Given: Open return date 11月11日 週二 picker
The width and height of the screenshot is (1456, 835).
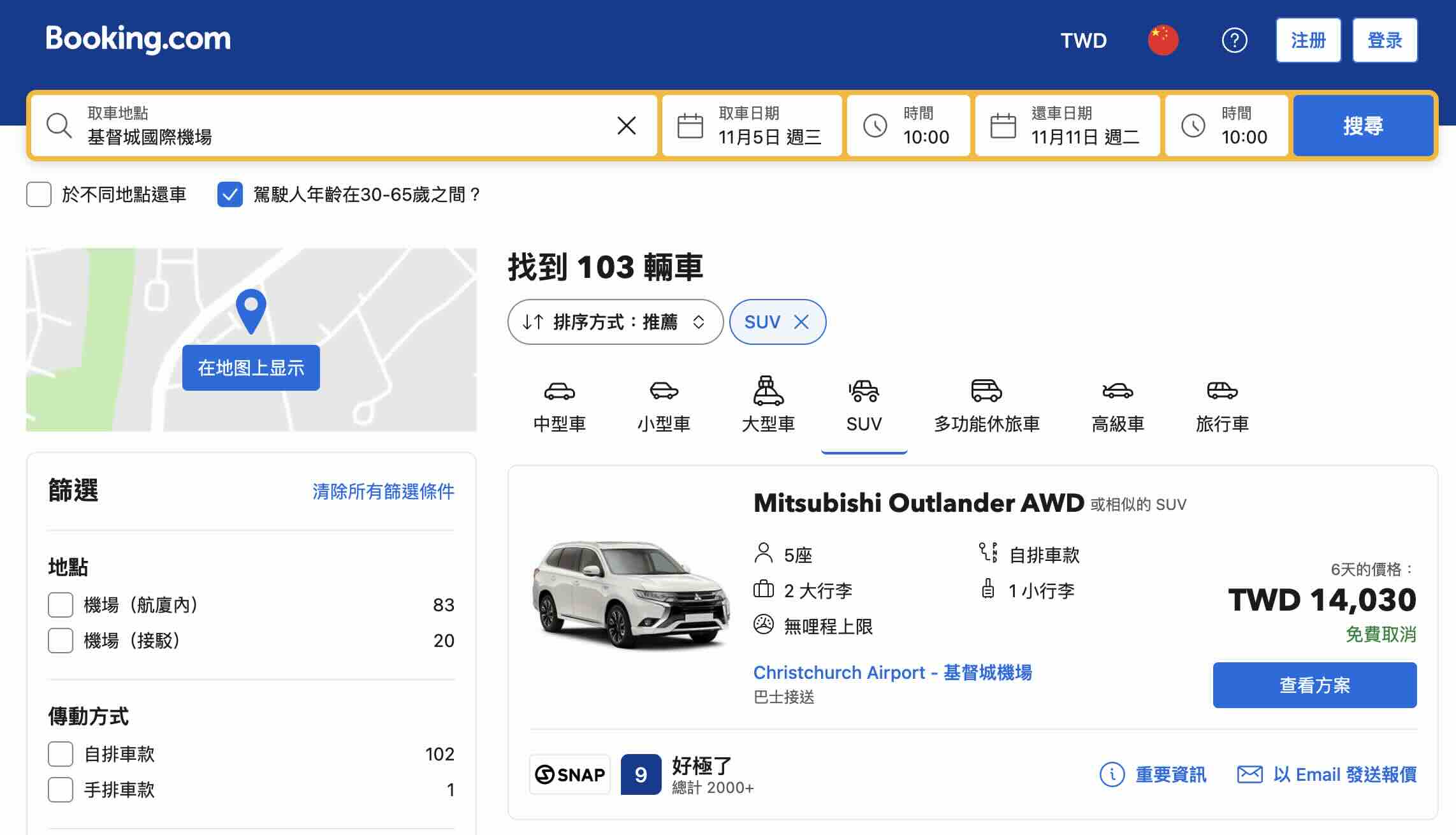Looking at the screenshot, I should pos(1067,126).
